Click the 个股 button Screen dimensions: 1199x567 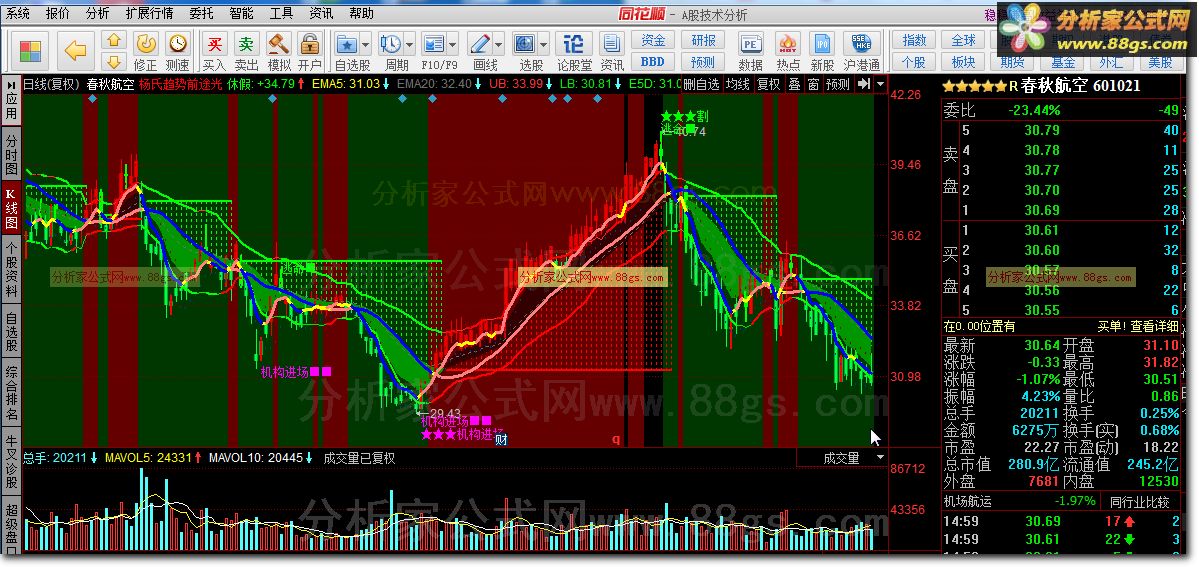pyautogui.click(x=915, y=62)
